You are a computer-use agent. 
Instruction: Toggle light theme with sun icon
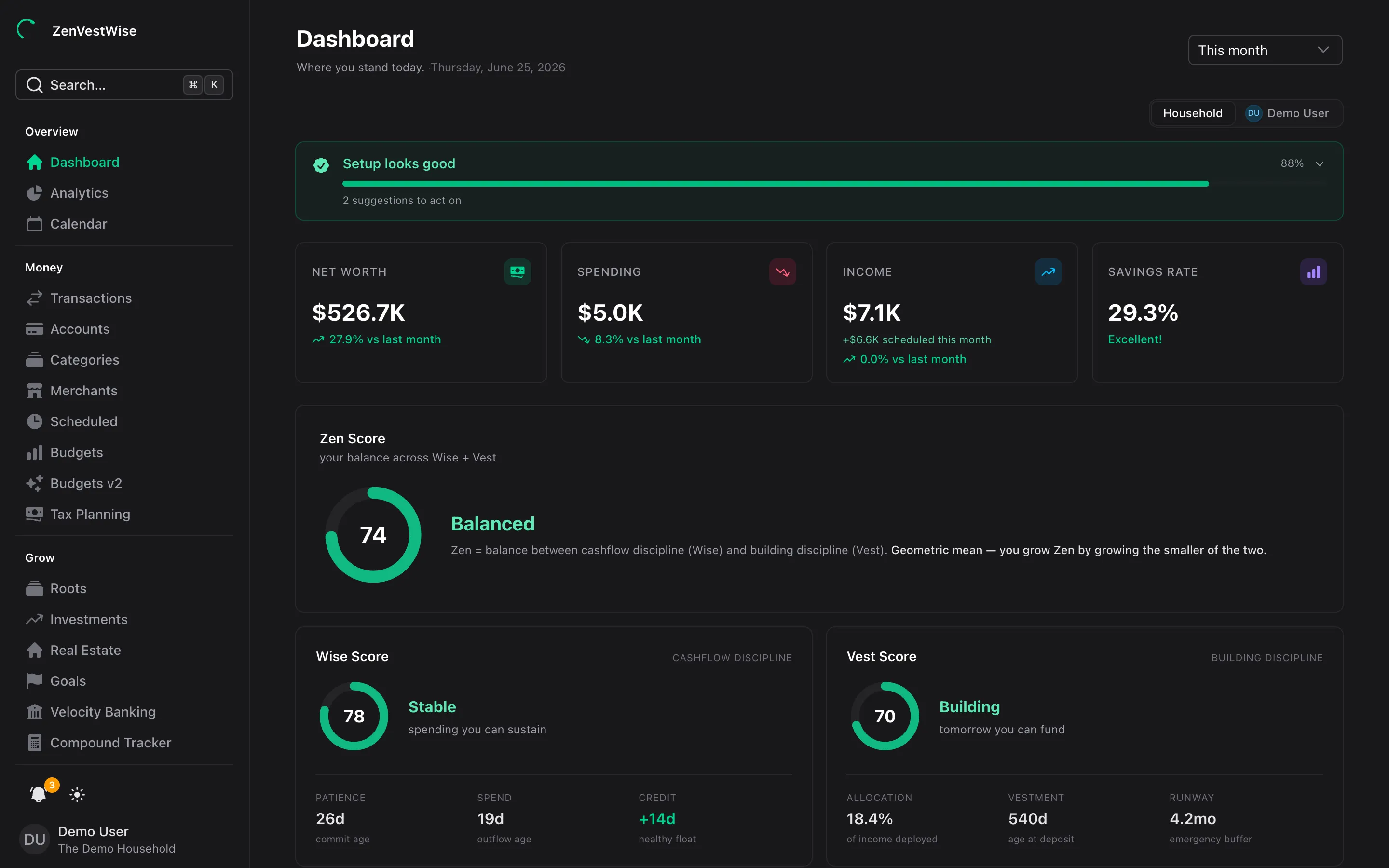(x=77, y=795)
